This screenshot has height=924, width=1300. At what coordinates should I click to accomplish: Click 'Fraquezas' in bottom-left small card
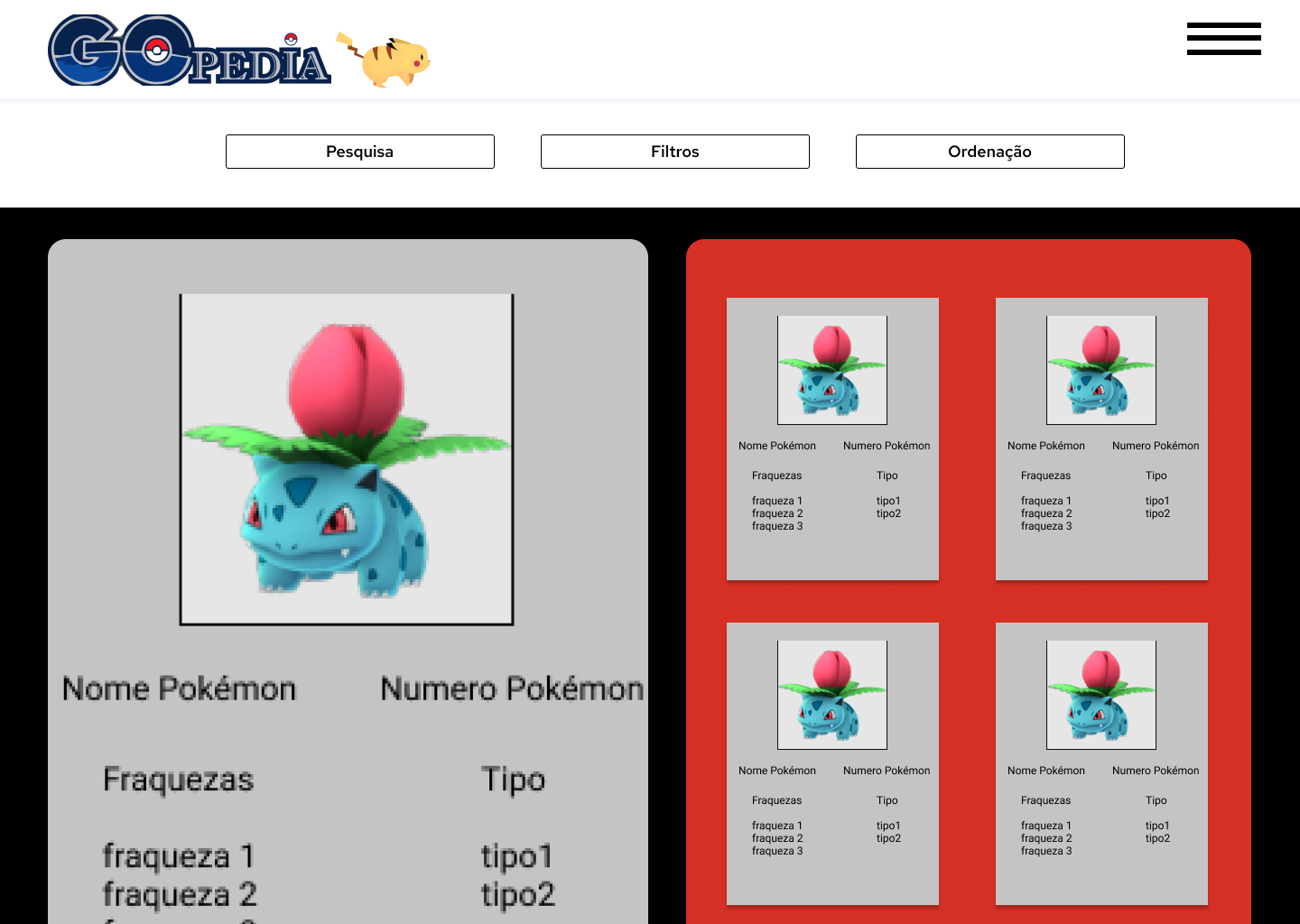click(776, 800)
